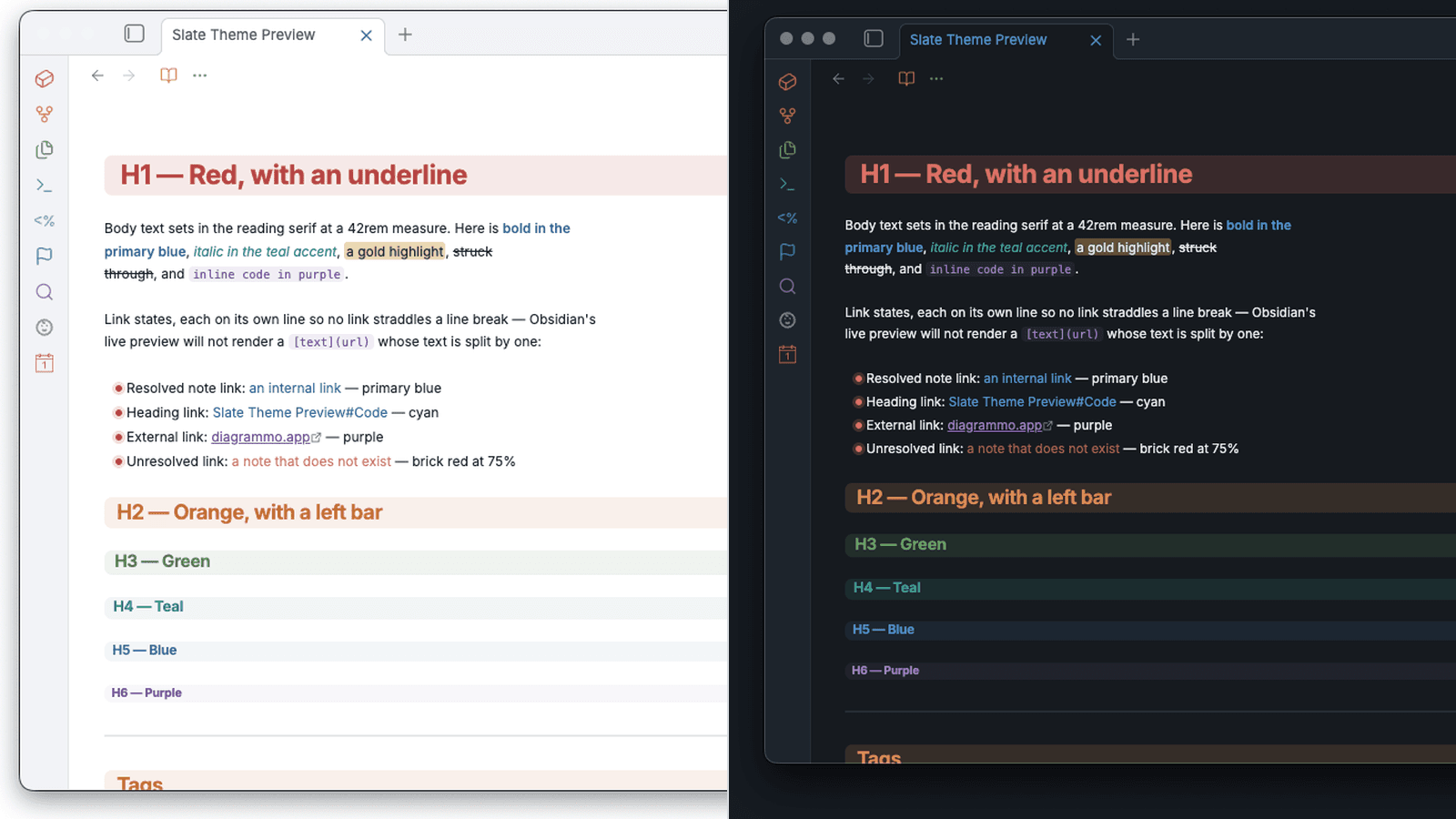Click 'italic in the teal accent' in the dark window
The width and height of the screenshot is (1456, 819).
tap(998, 248)
